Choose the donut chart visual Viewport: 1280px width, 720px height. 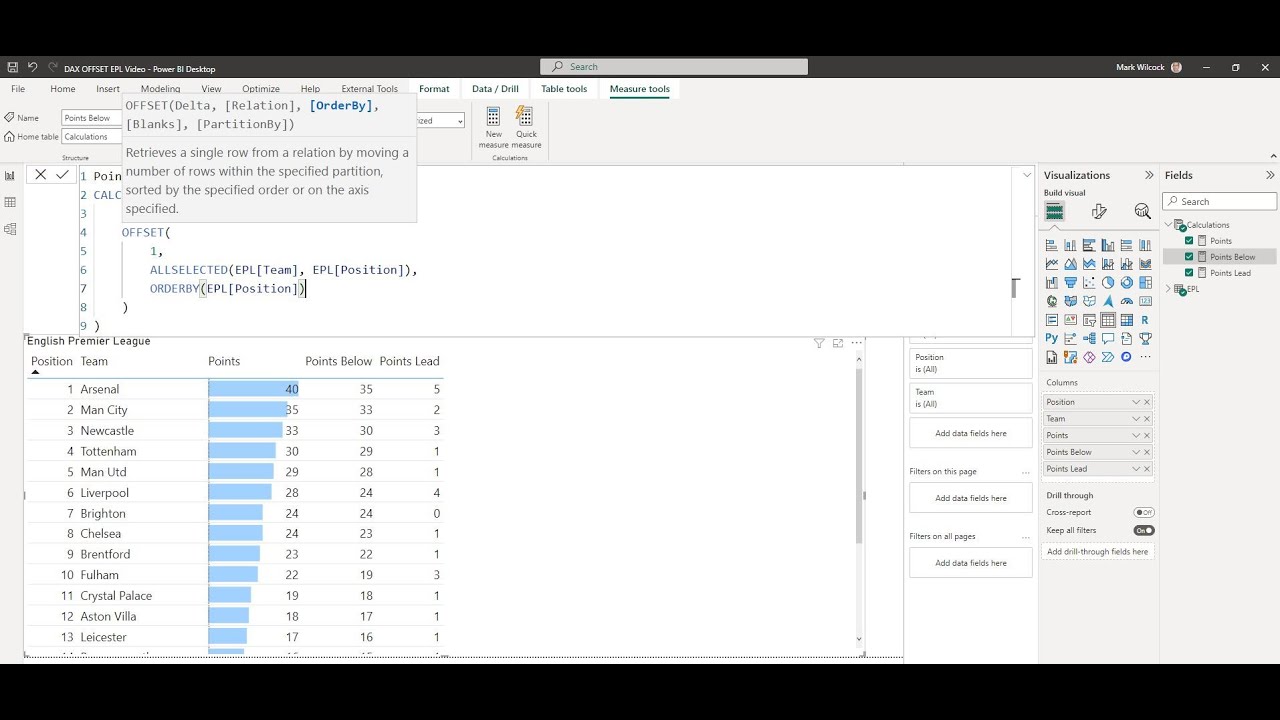pos(1127,283)
